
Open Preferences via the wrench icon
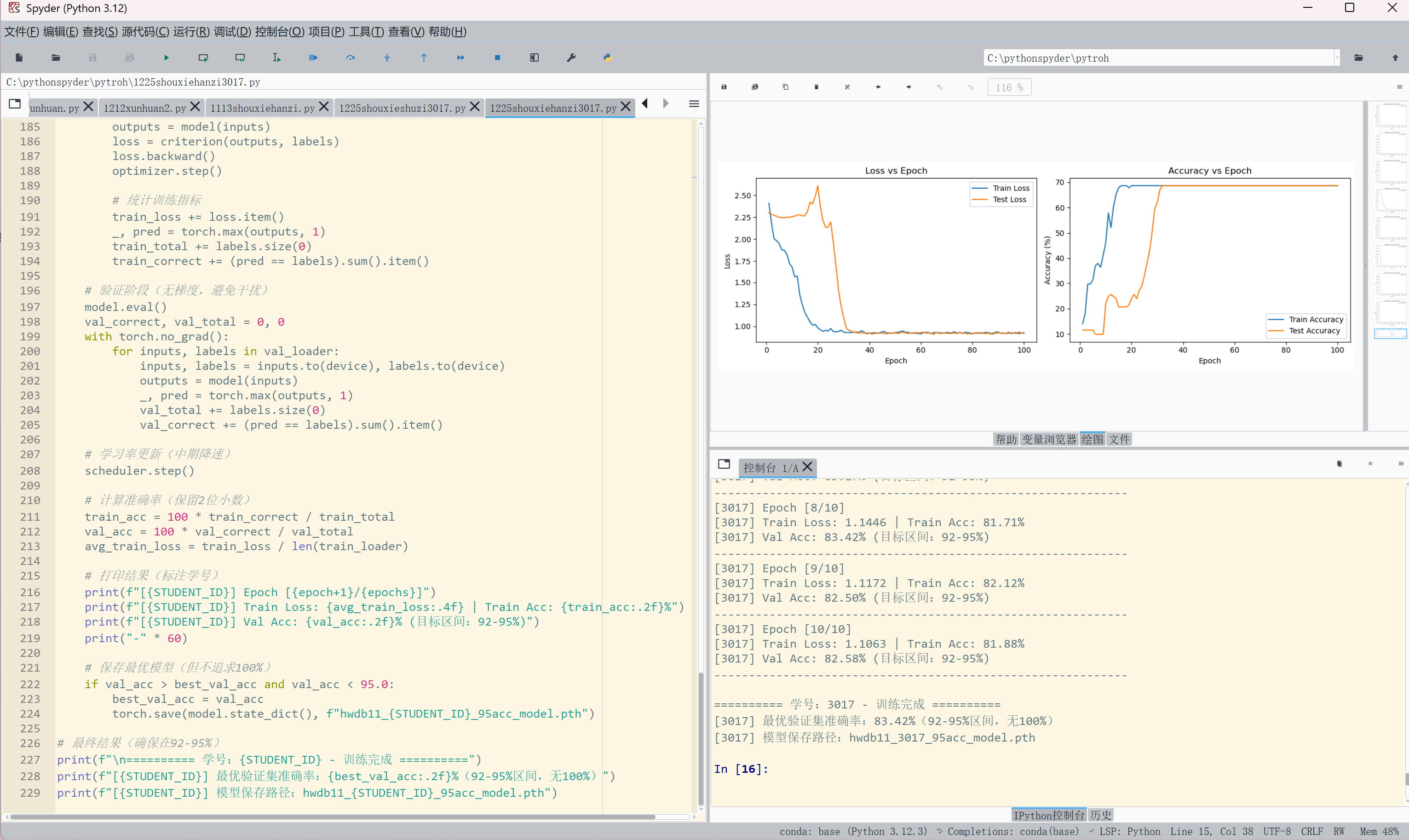(x=571, y=58)
